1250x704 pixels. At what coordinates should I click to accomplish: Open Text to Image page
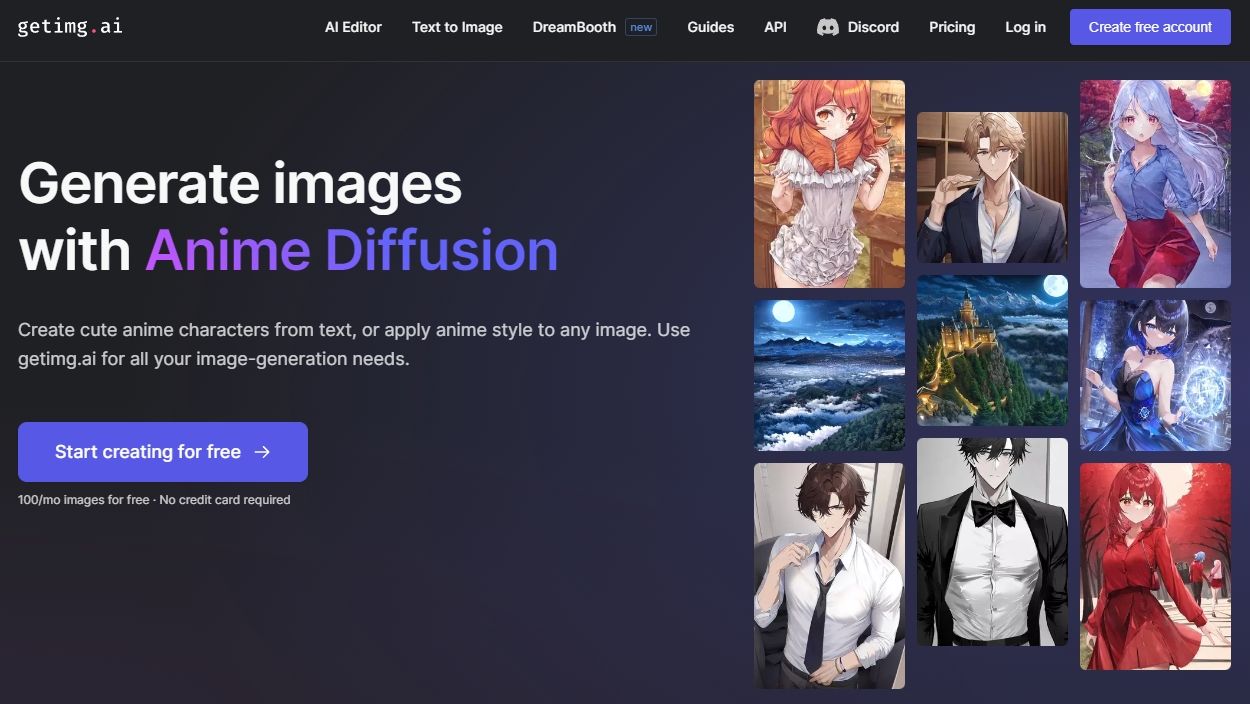tap(457, 27)
